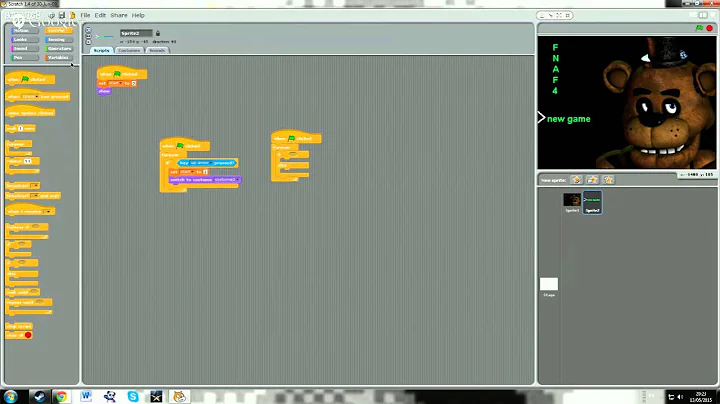This screenshot has width=720, height=404.
Task: Switch to the Sounds tab
Action: click(157, 50)
